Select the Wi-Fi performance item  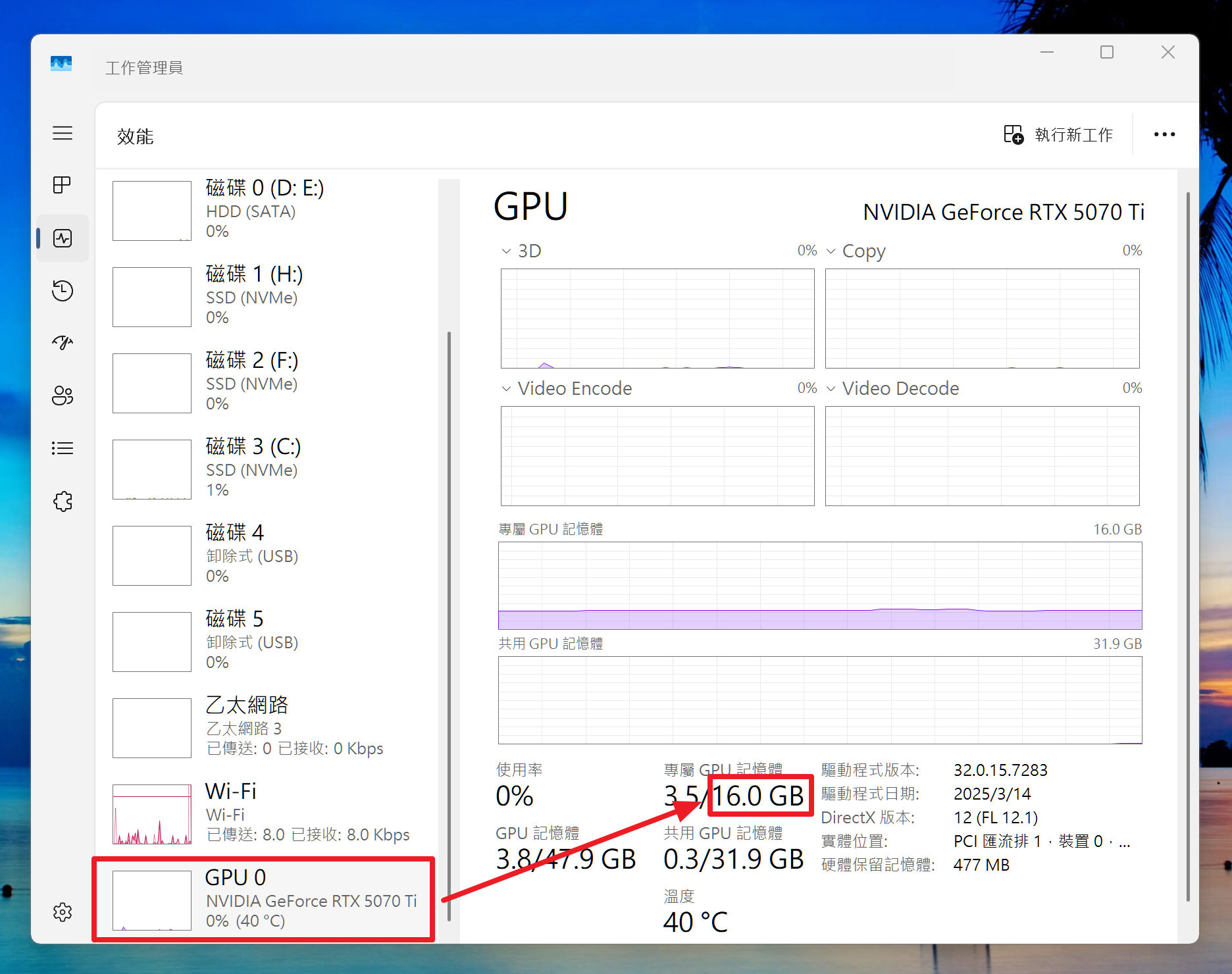(263, 813)
